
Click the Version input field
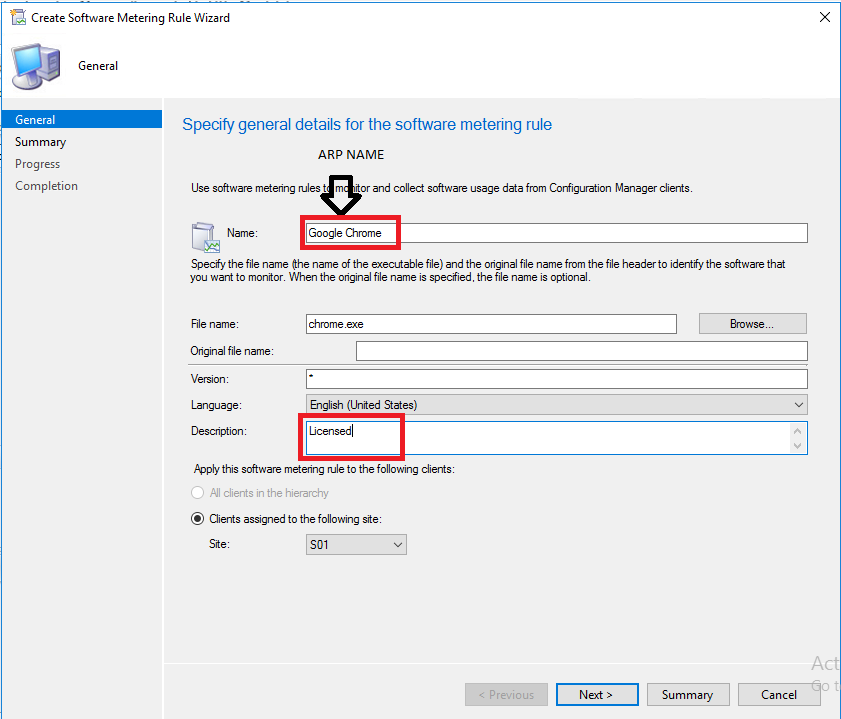click(557, 379)
